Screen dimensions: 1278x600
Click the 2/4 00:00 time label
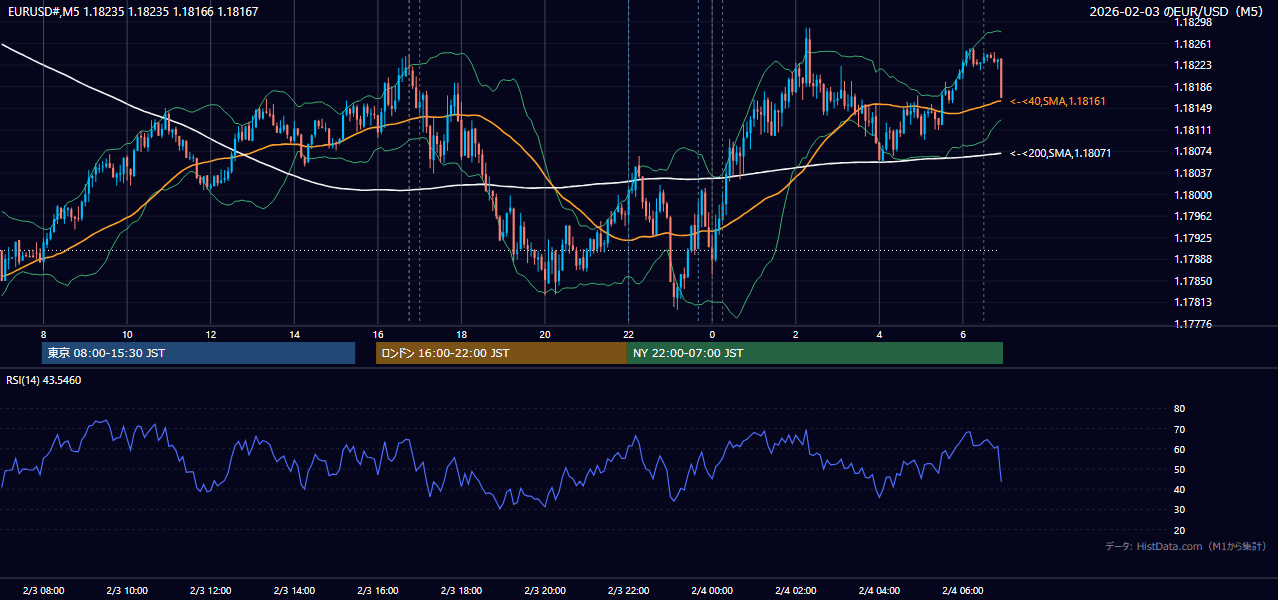coord(712,590)
